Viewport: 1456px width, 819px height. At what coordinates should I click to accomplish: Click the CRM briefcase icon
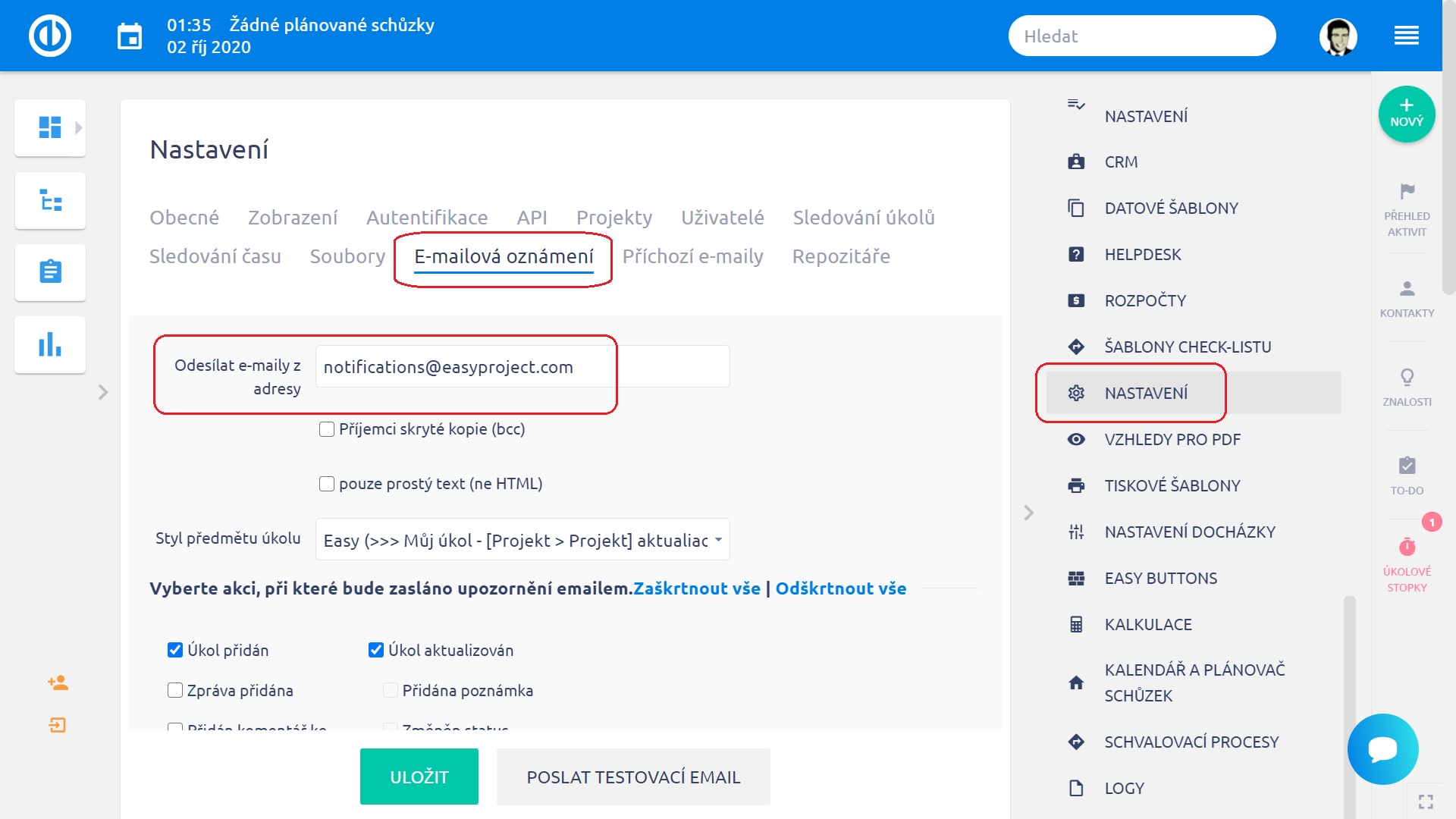(1076, 162)
